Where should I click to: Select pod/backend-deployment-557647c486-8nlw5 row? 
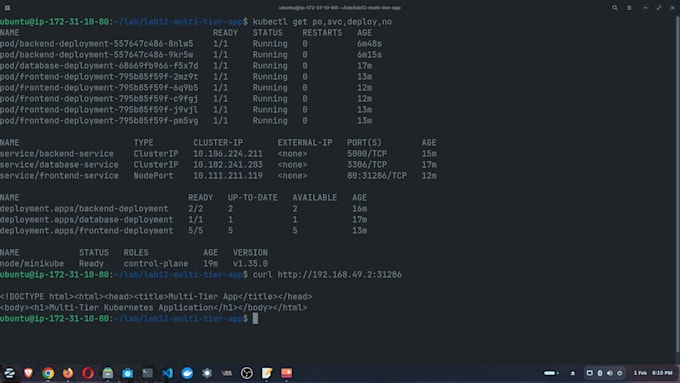pyautogui.click(x=191, y=44)
